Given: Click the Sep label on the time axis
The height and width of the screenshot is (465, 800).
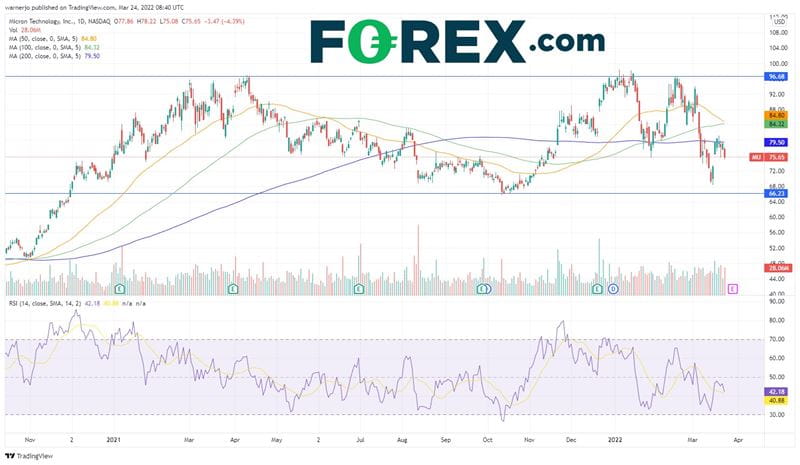Looking at the screenshot, I should pos(445,439).
